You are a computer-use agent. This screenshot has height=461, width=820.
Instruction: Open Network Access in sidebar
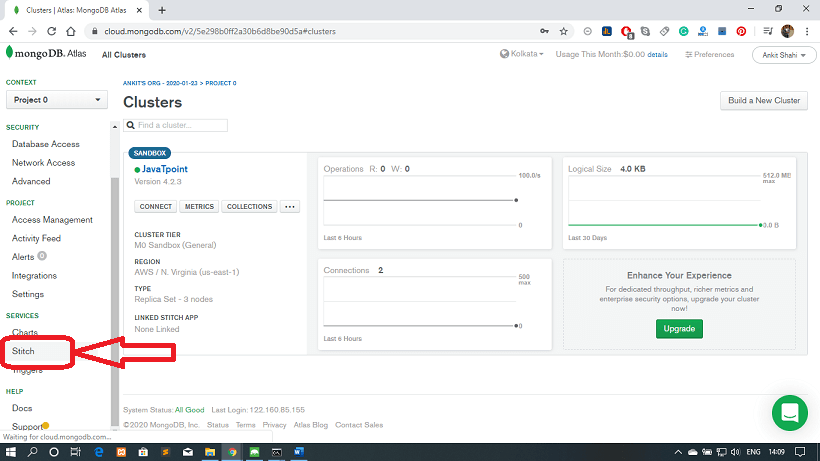point(43,163)
